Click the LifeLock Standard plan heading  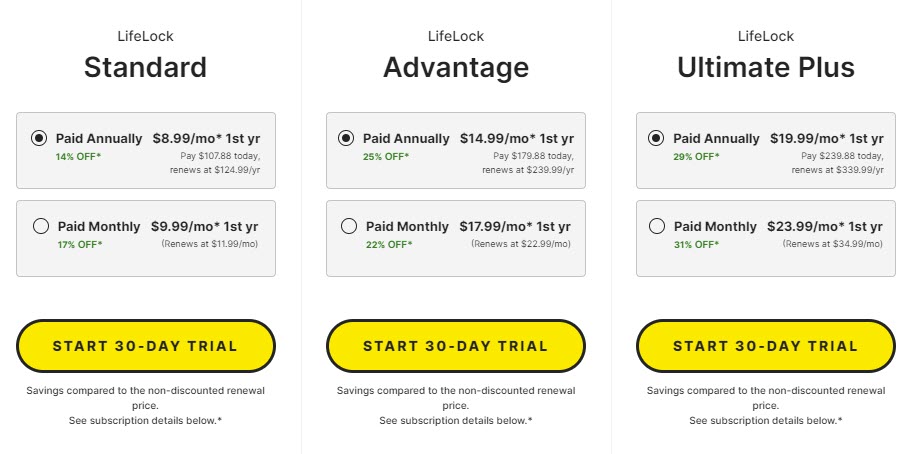pos(146,67)
